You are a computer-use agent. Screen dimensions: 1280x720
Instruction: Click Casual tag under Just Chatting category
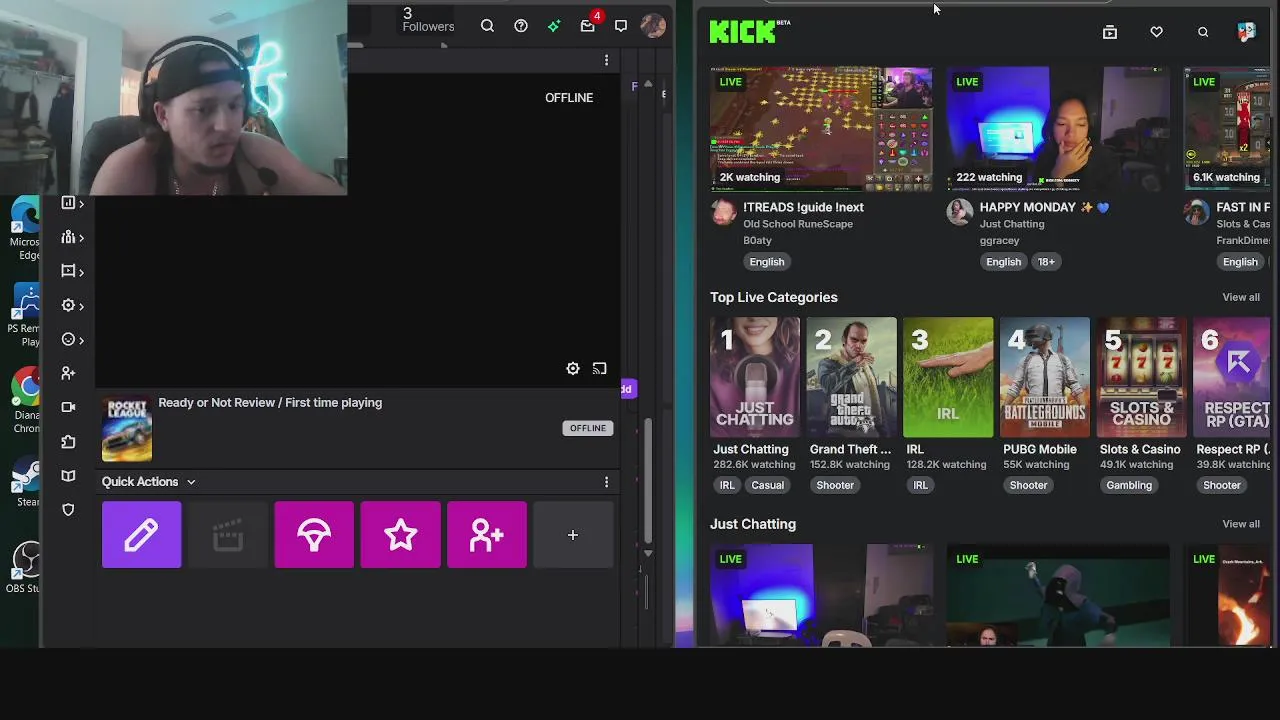coord(768,485)
